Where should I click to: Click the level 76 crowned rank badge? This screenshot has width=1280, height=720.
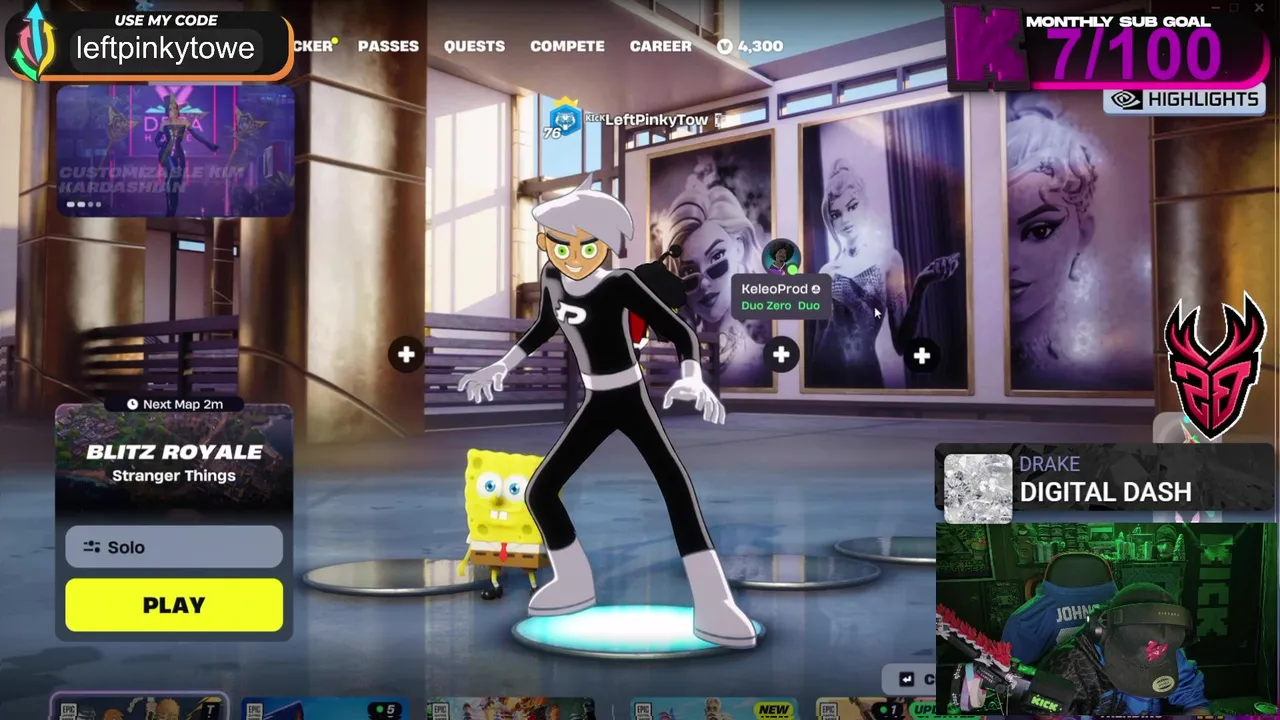coord(563,120)
